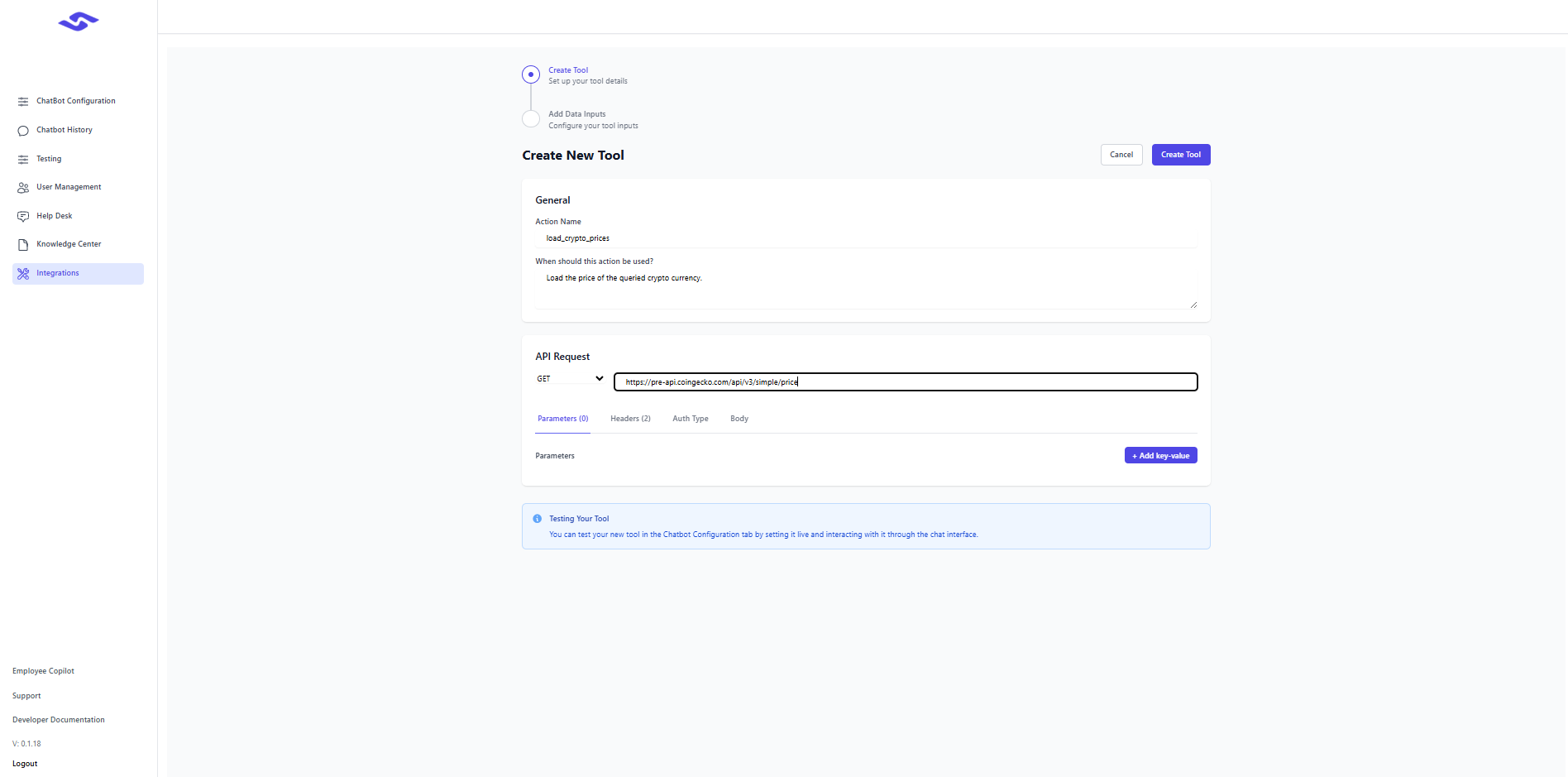Viewport: 1568px width, 777px height.
Task: Click the Help Desk chat icon
Action: click(23, 217)
